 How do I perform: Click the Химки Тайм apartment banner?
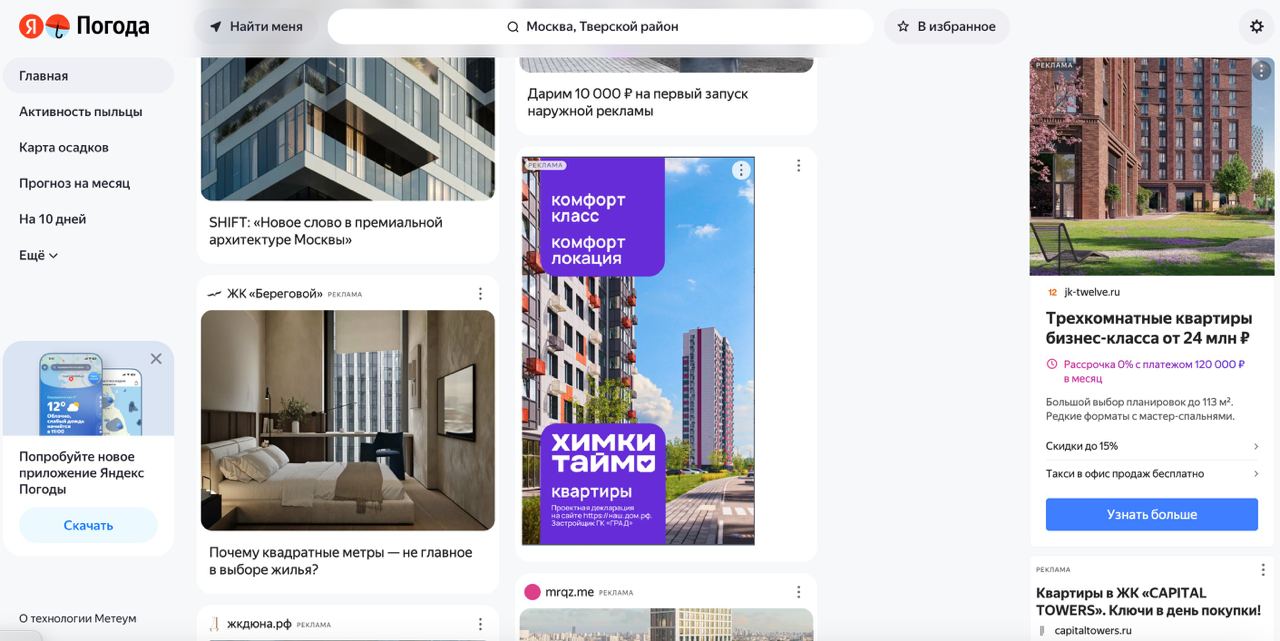tap(638, 351)
